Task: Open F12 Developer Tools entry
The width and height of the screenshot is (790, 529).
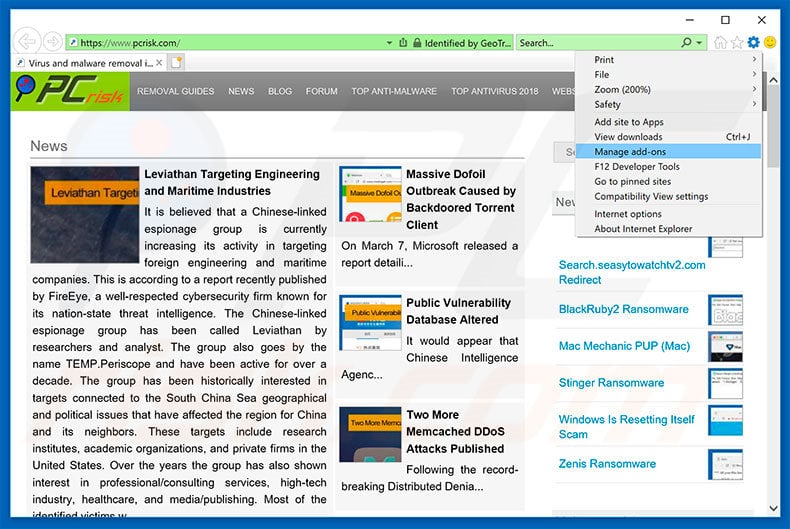Action: click(669, 166)
